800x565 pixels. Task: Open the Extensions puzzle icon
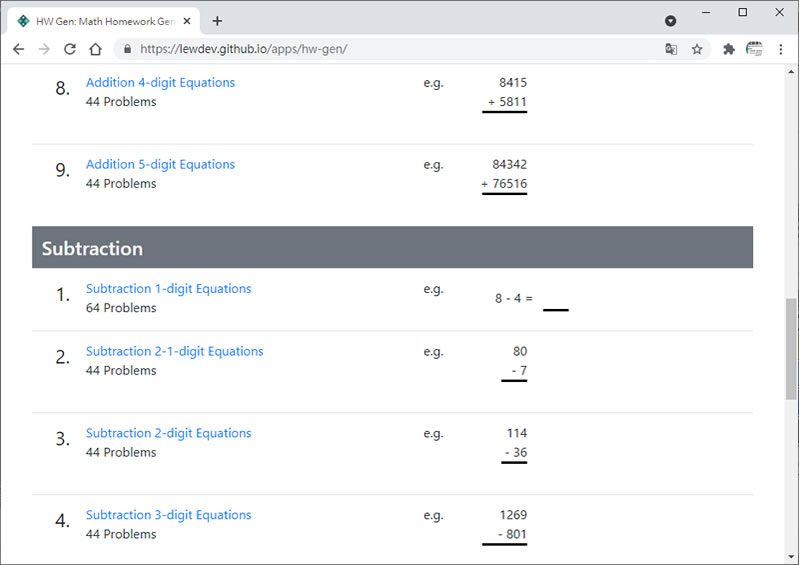pos(729,49)
